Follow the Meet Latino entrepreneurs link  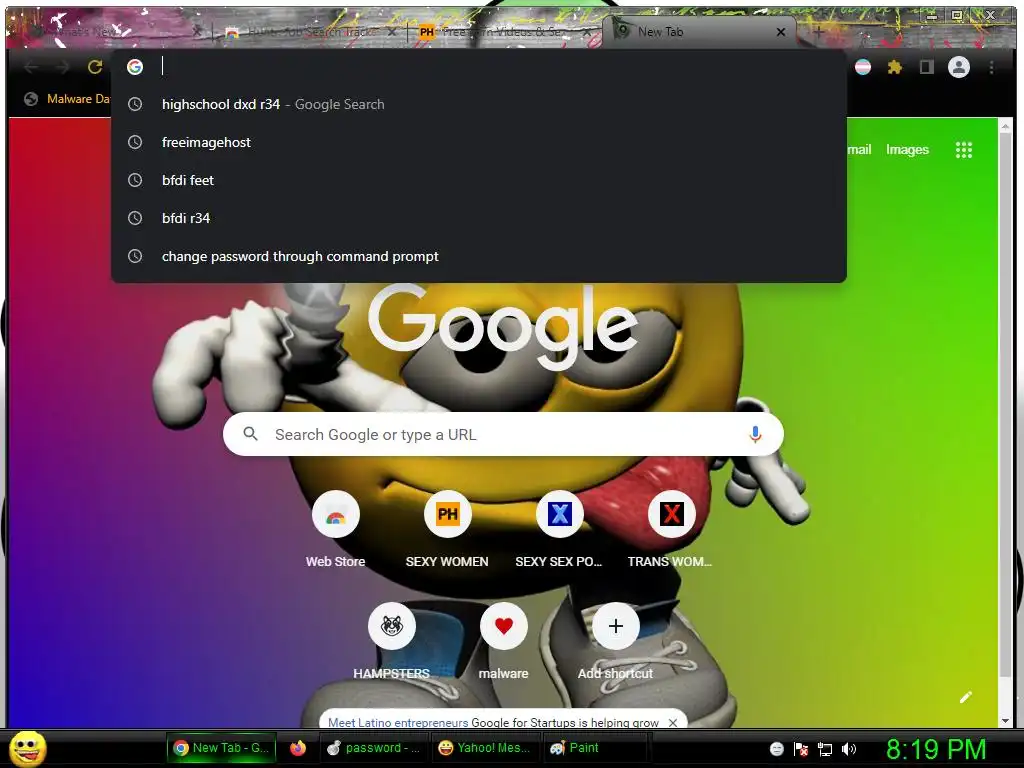point(398,722)
